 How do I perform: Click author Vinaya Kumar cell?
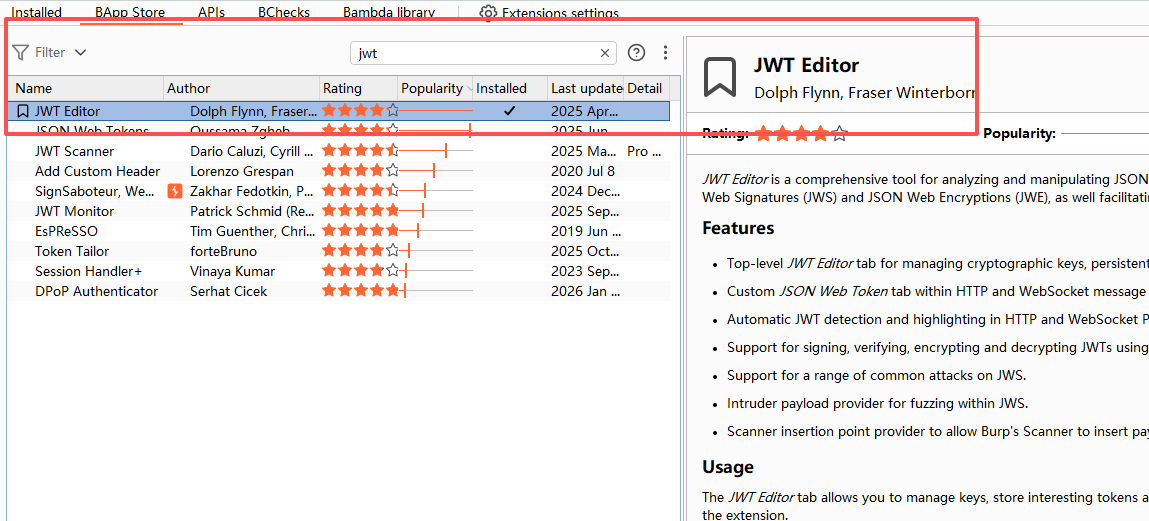click(232, 271)
